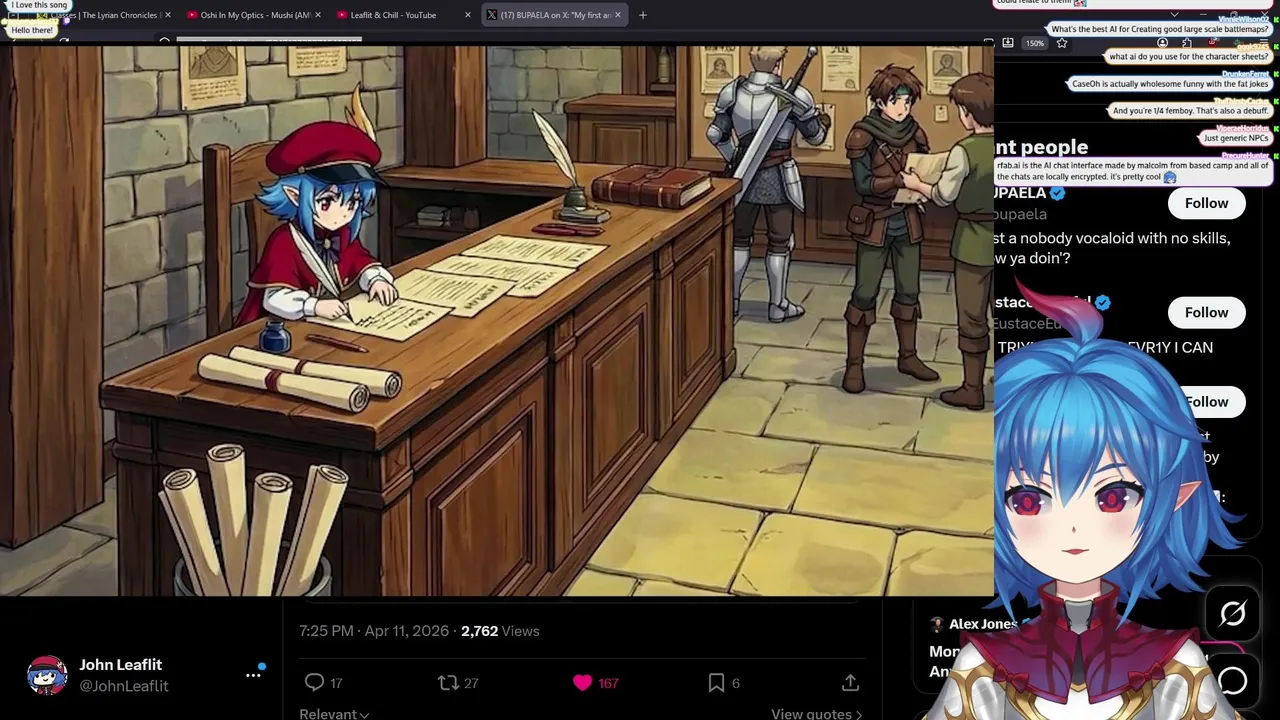Click the repost icon showing 27
Image resolution: width=1280 pixels, height=720 pixels.
(x=448, y=683)
